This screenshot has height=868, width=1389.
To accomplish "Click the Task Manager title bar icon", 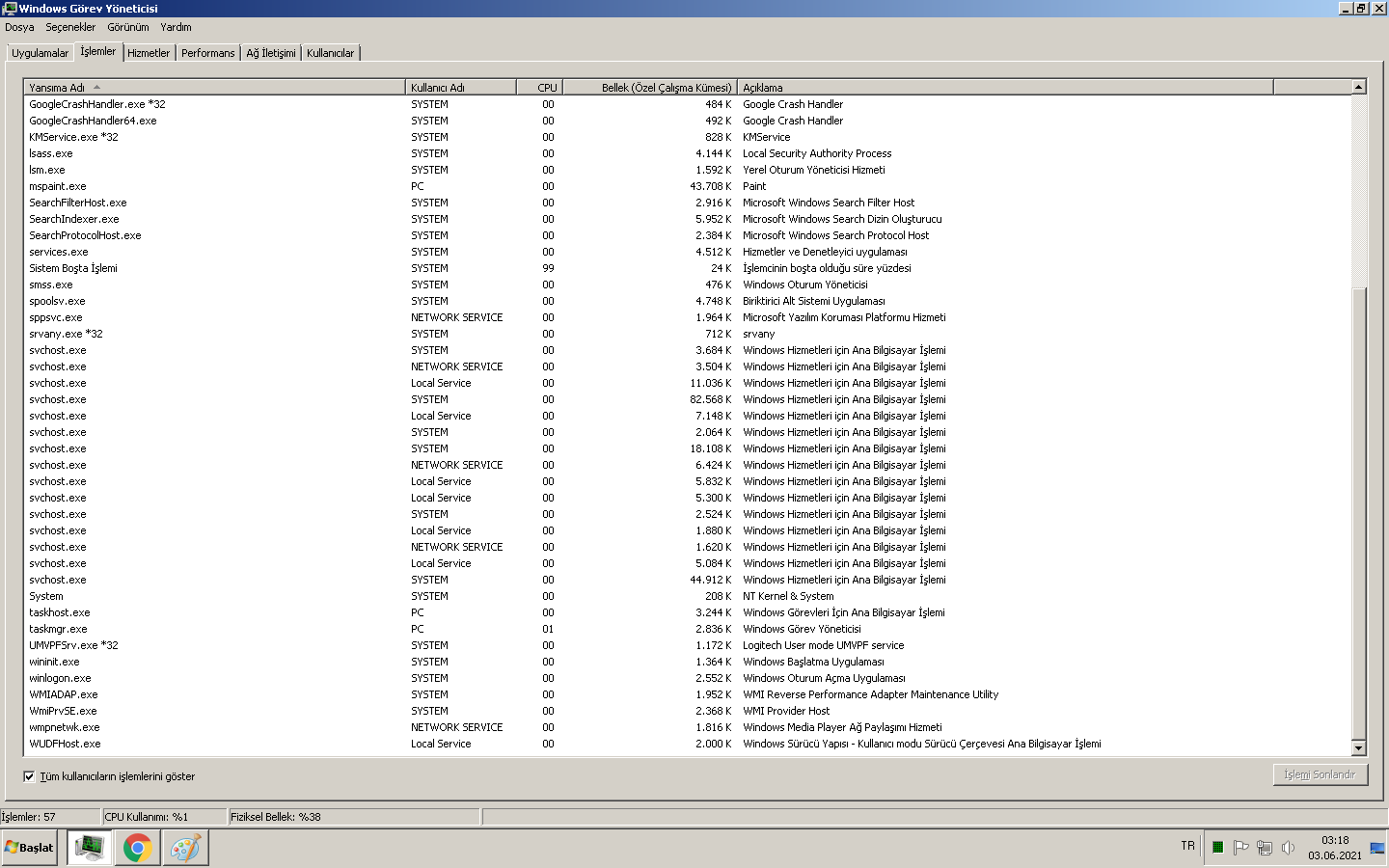I will point(10,9).
